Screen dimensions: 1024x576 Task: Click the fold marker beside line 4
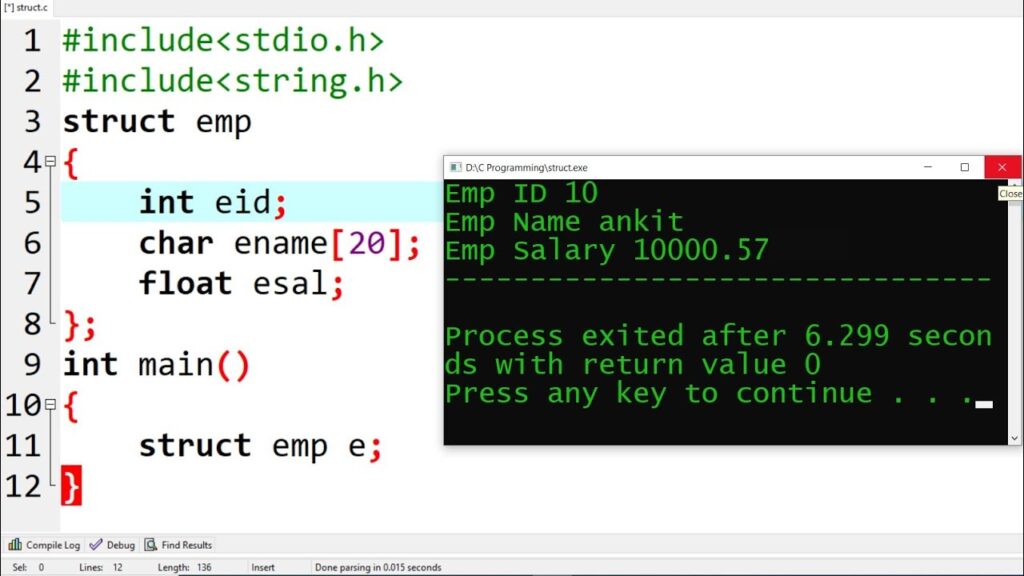pos(52,161)
